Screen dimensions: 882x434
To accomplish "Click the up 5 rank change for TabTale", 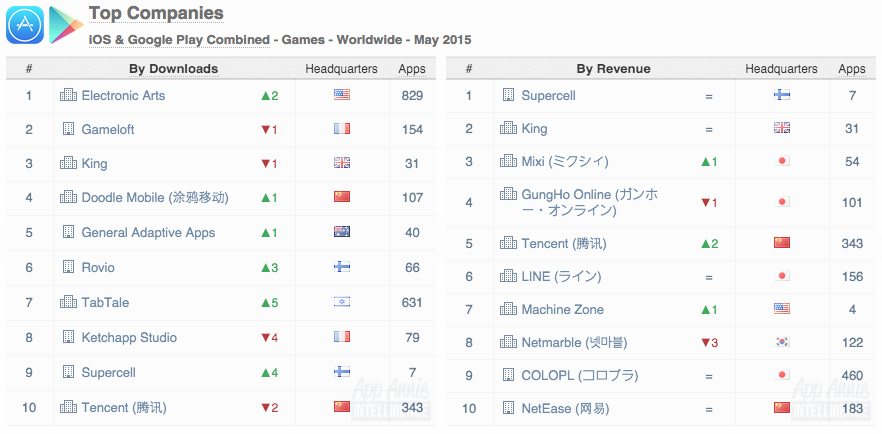I will point(269,302).
